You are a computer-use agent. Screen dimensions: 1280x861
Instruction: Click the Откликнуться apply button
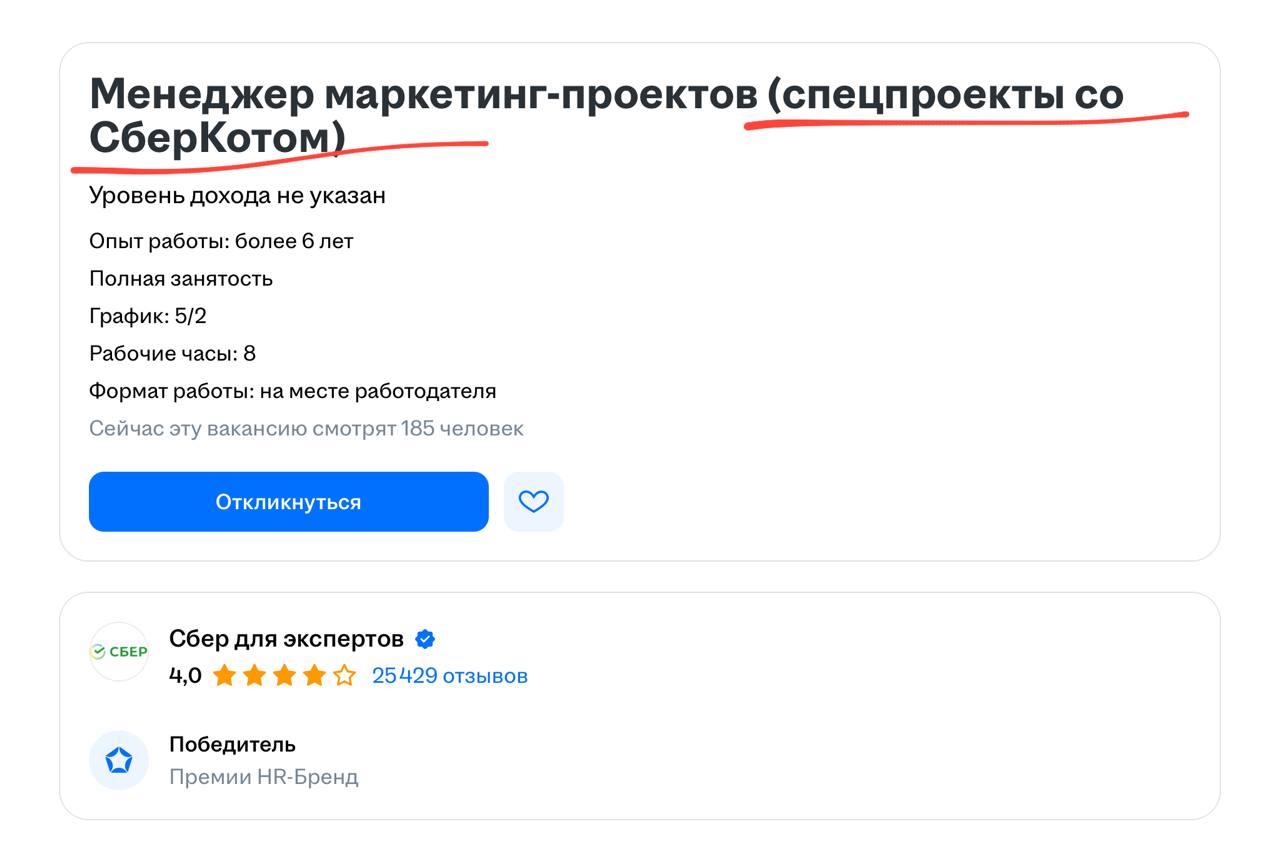pyautogui.click(x=288, y=502)
